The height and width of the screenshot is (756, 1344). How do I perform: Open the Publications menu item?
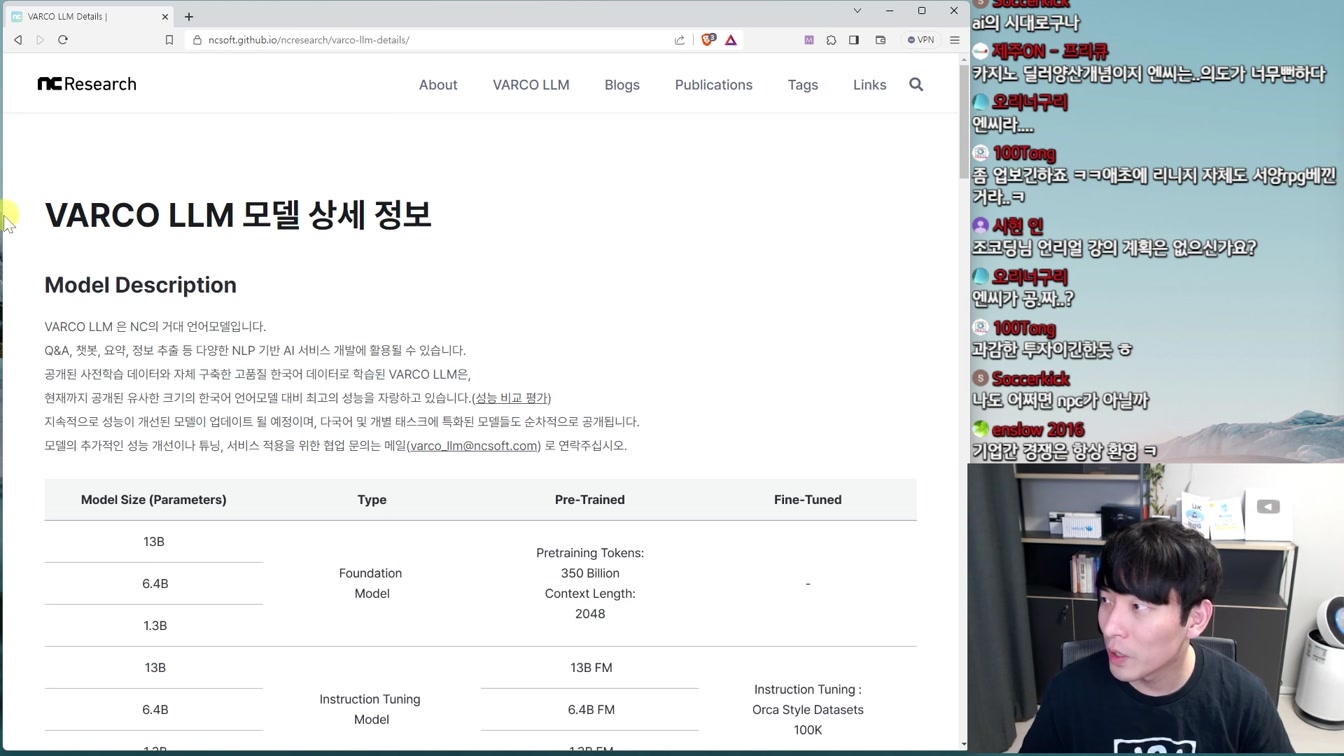(x=714, y=85)
